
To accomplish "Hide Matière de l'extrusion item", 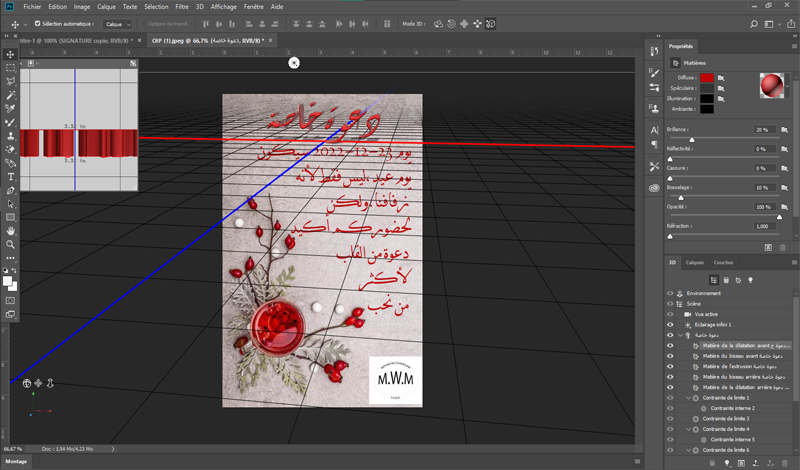I will (x=670, y=366).
